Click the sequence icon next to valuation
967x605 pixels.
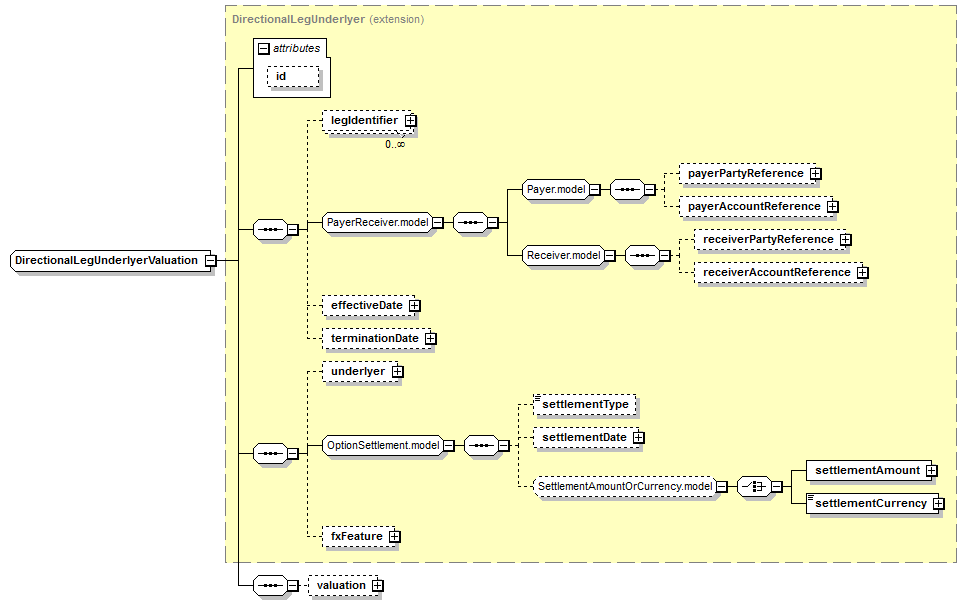pyautogui.click(x=268, y=585)
